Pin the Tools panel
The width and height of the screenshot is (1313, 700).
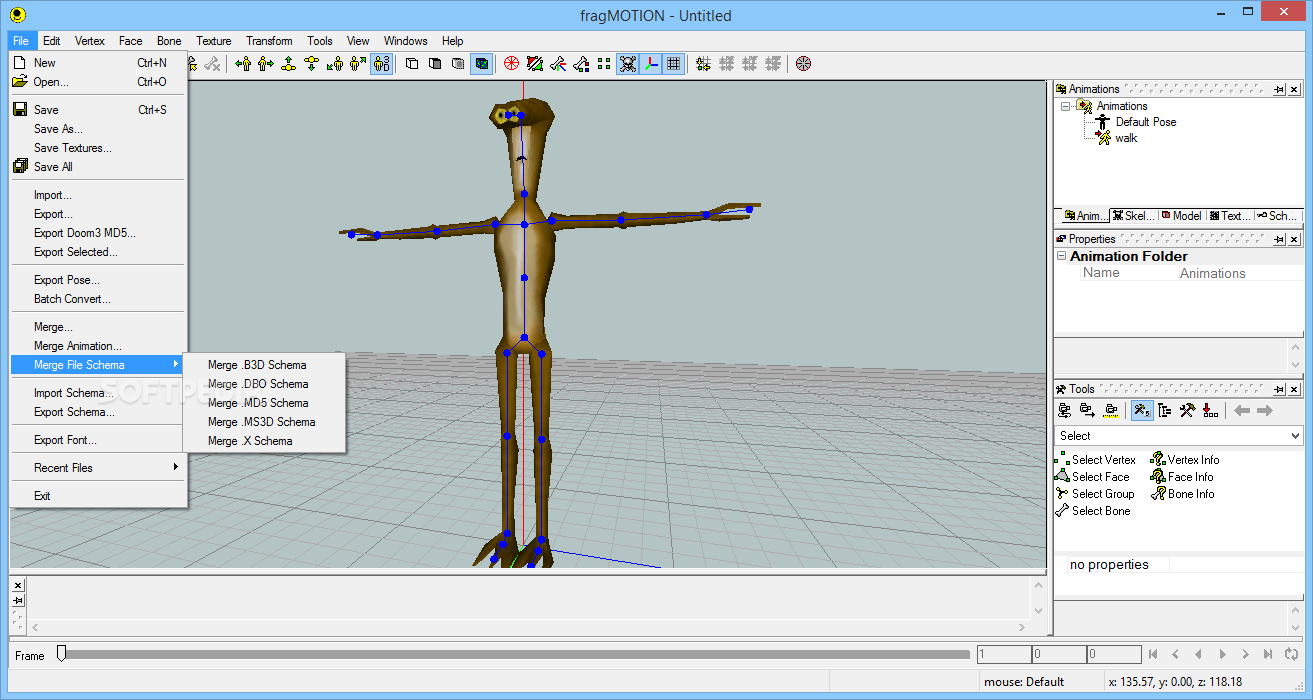pos(1279,389)
